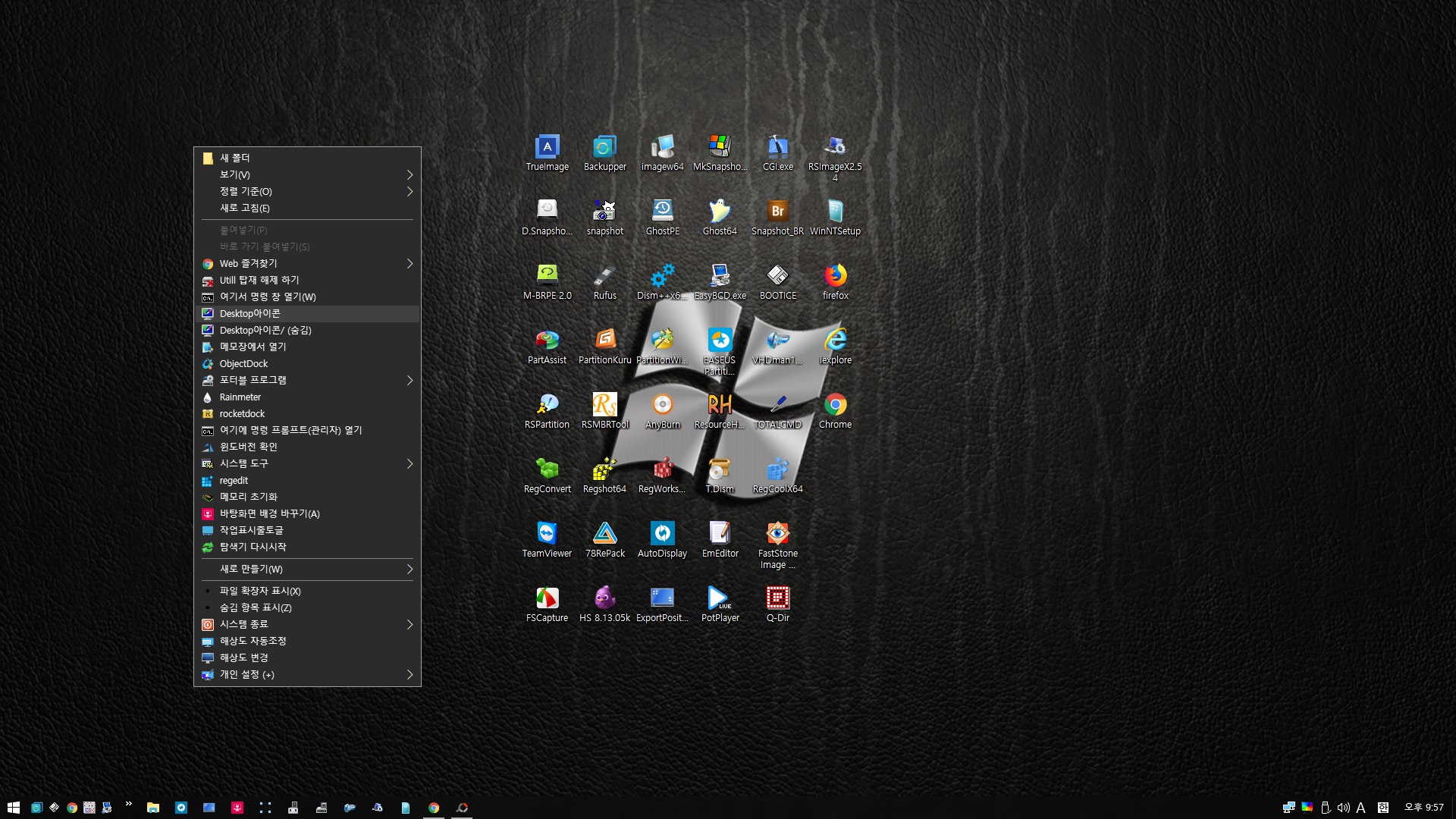This screenshot has width=1456, height=819.
Task: Select the Snapshot_BR desktop icon
Action: (777, 217)
